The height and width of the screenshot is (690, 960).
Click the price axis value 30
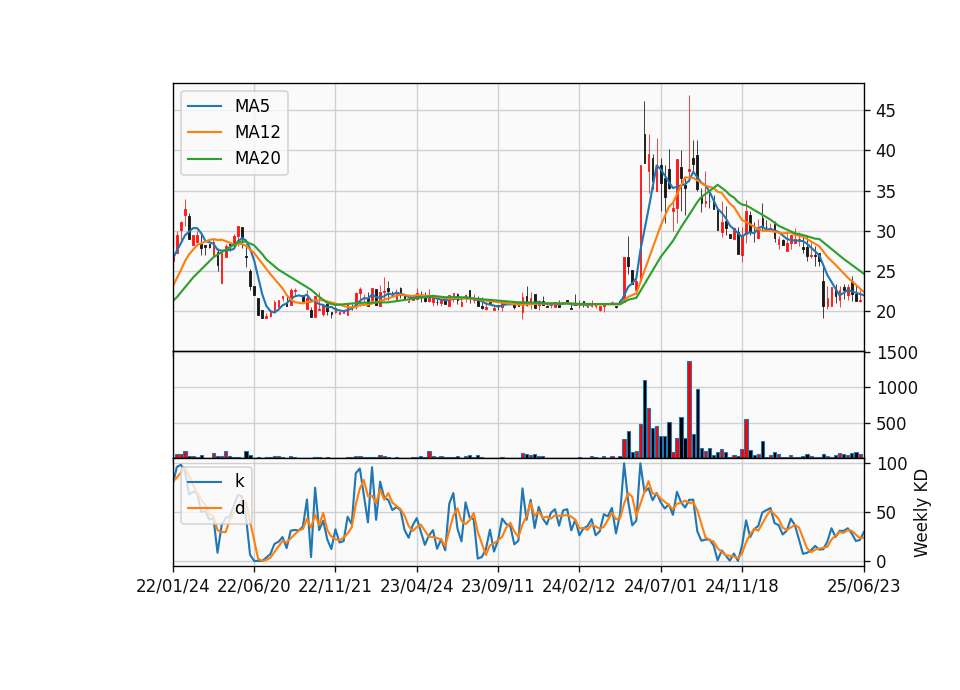(885, 232)
